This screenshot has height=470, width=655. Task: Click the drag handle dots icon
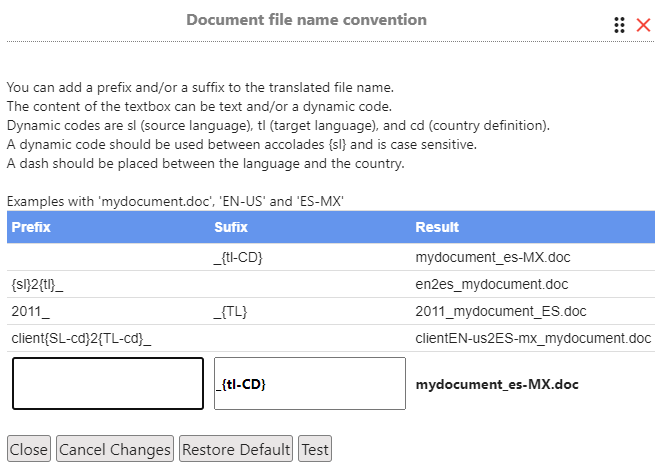coord(619,25)
